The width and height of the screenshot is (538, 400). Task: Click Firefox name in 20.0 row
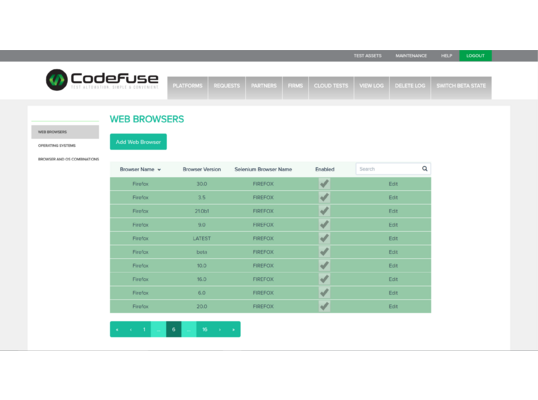pos(140,306)
